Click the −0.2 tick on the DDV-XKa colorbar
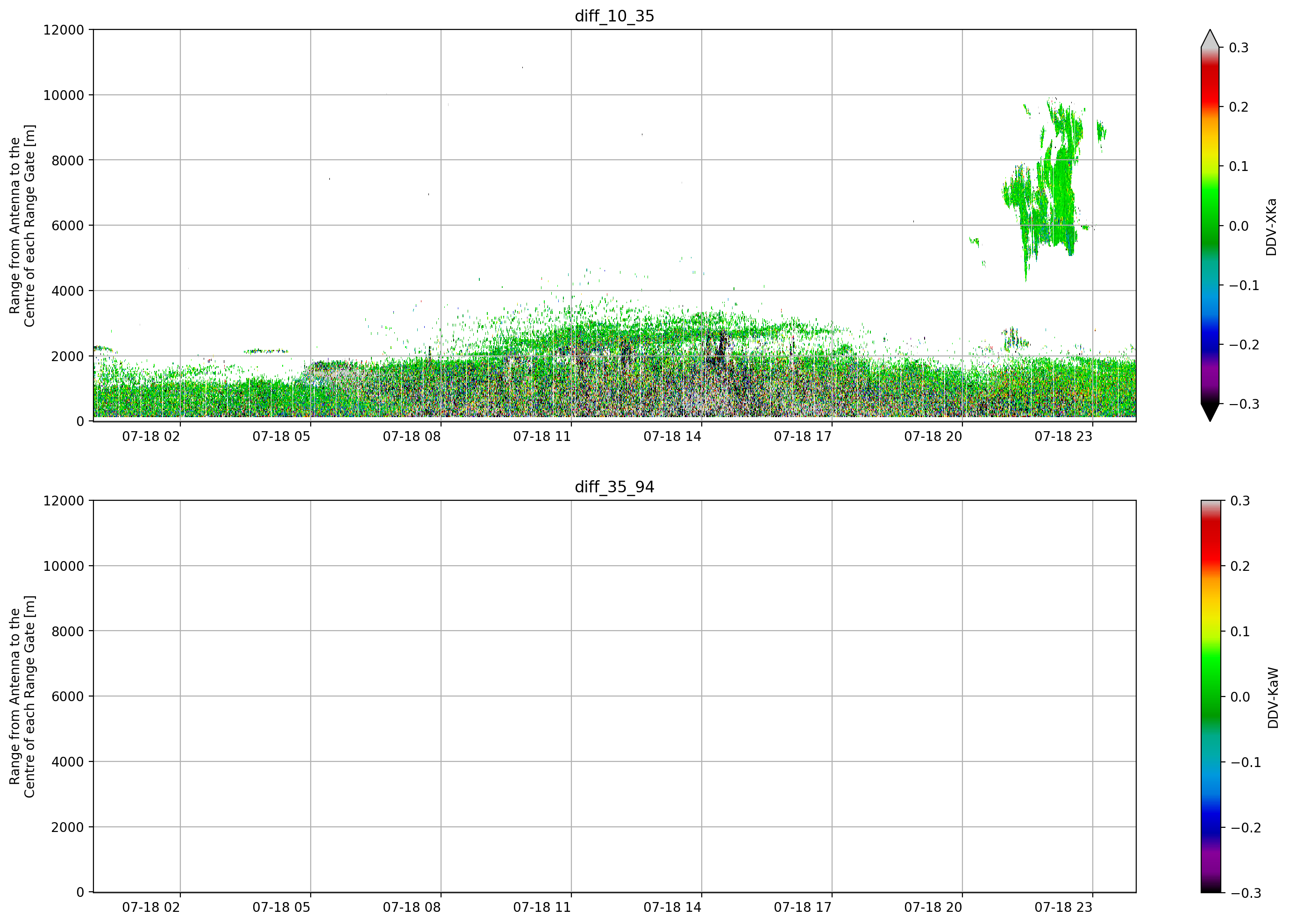 click(1244, 345)
